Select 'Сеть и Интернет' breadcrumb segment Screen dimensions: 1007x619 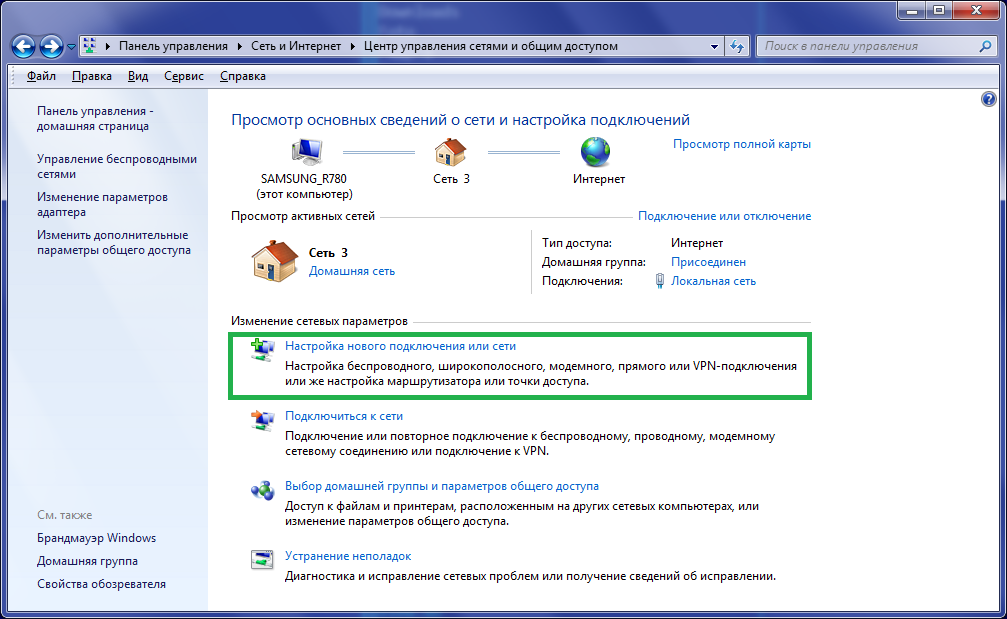[x=296, y=46]
